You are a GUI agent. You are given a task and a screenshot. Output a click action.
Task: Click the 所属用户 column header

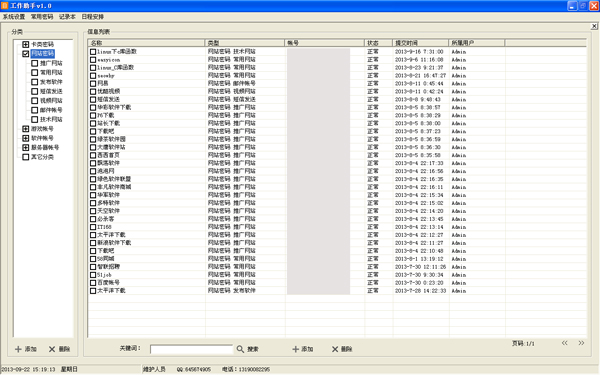pos(477,43)
